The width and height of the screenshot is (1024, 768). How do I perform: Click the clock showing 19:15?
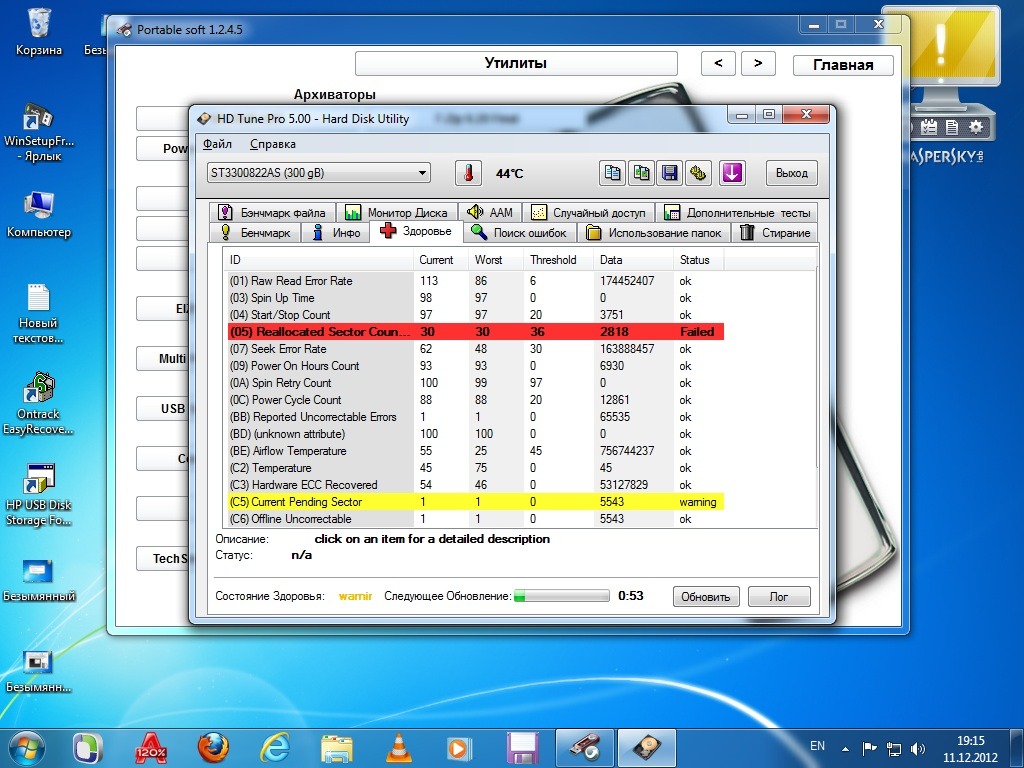pos(970,741)
